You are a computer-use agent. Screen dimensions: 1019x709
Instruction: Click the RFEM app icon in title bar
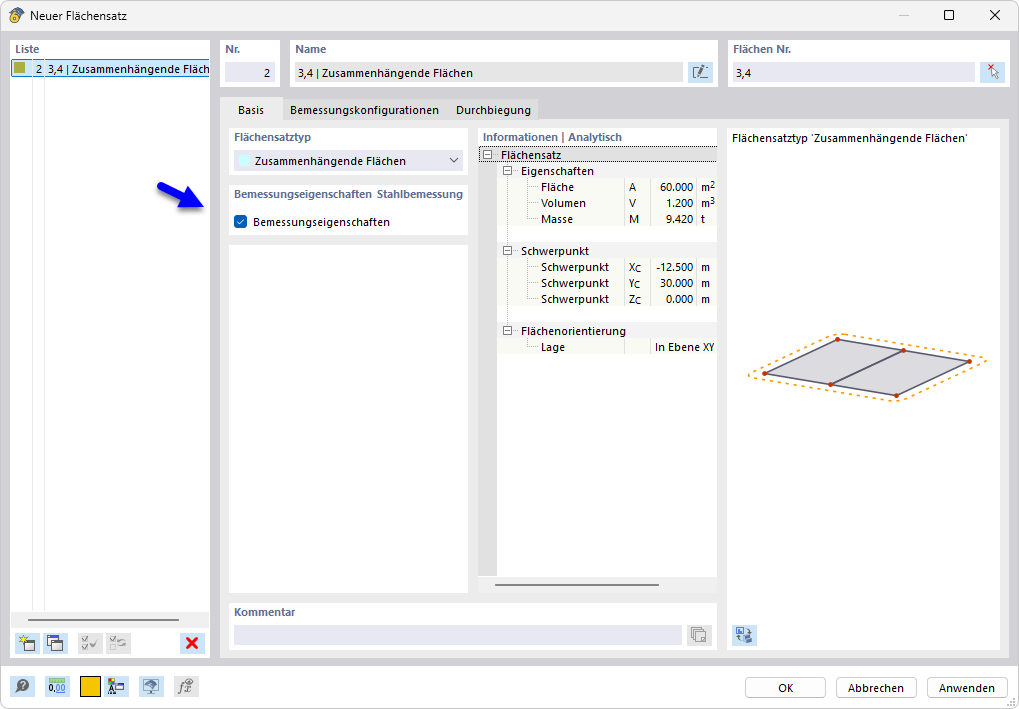[x=16, y=15]
